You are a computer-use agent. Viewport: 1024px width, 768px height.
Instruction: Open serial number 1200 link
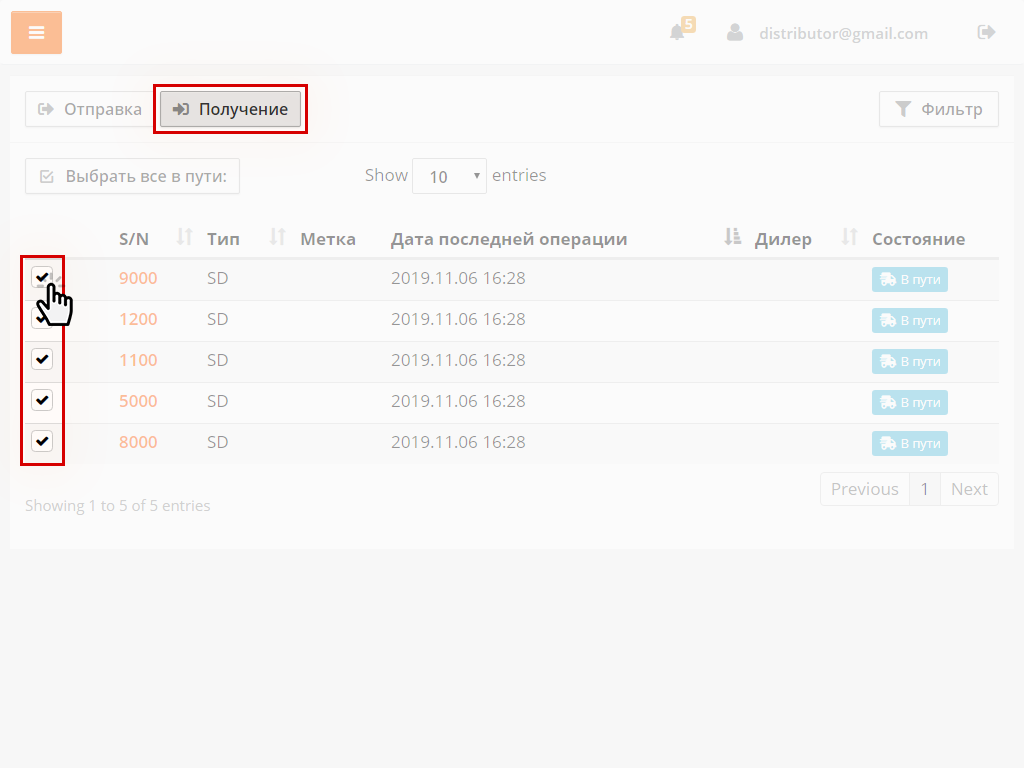138,319
